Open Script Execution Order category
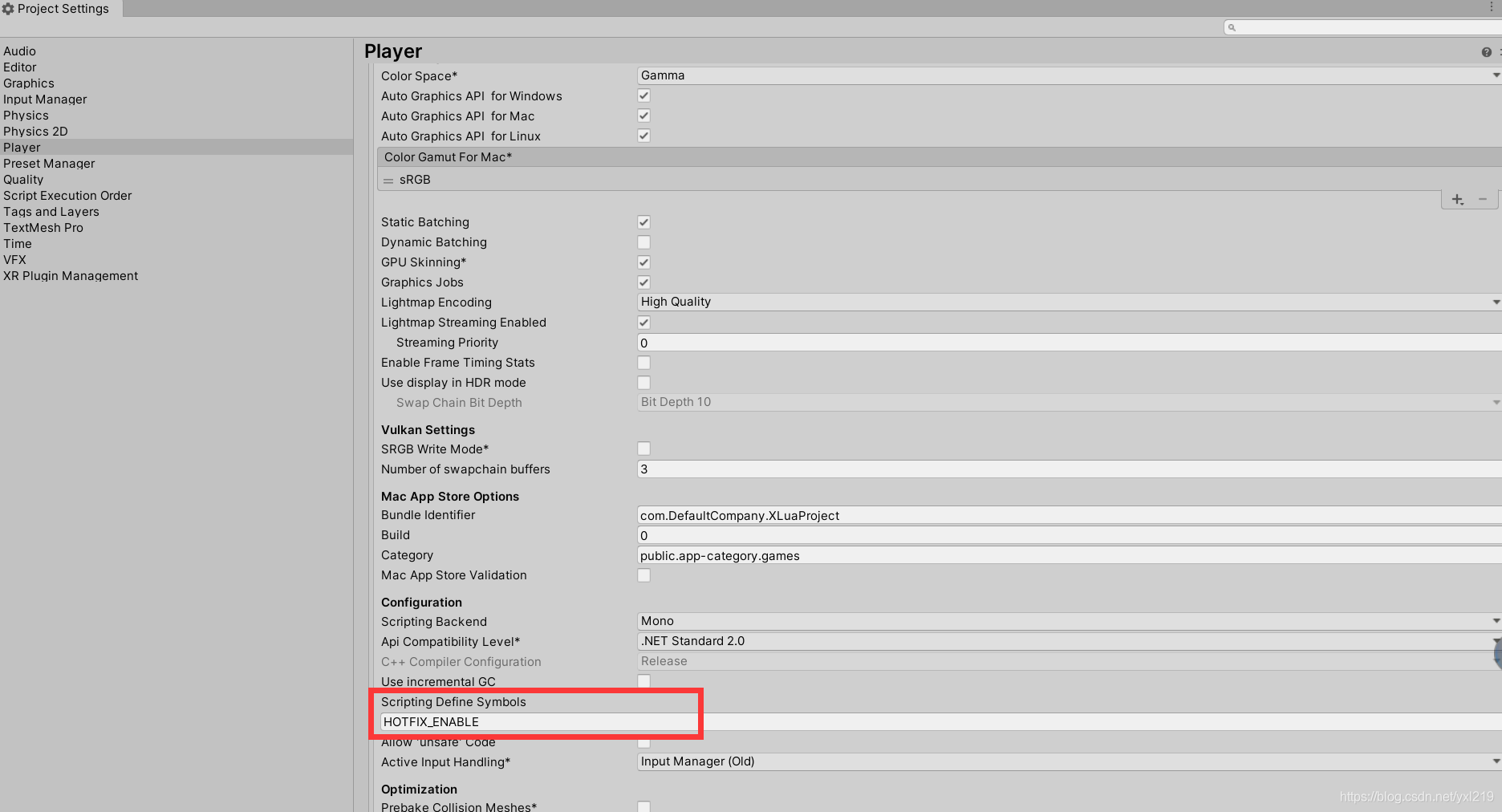The height and width of the screenshot is (812, 1502). coord(177,196)
